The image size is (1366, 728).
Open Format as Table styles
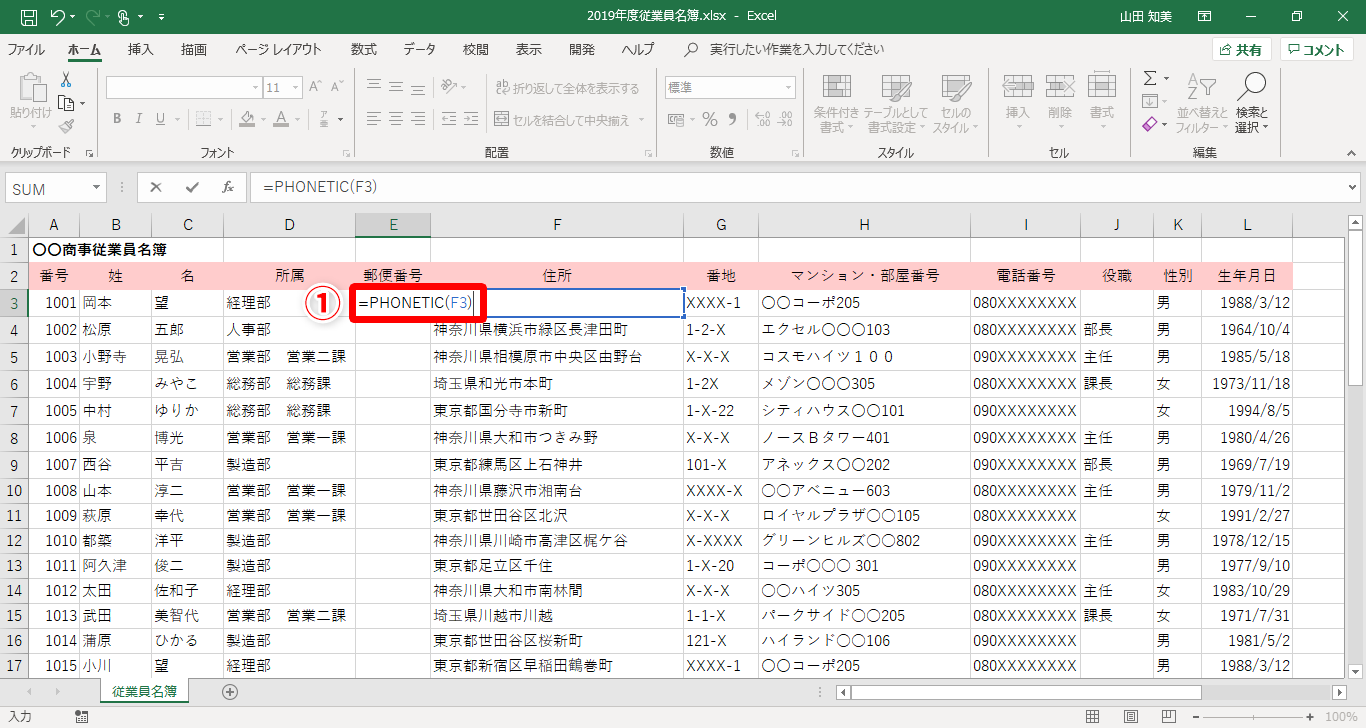point(896,104)
